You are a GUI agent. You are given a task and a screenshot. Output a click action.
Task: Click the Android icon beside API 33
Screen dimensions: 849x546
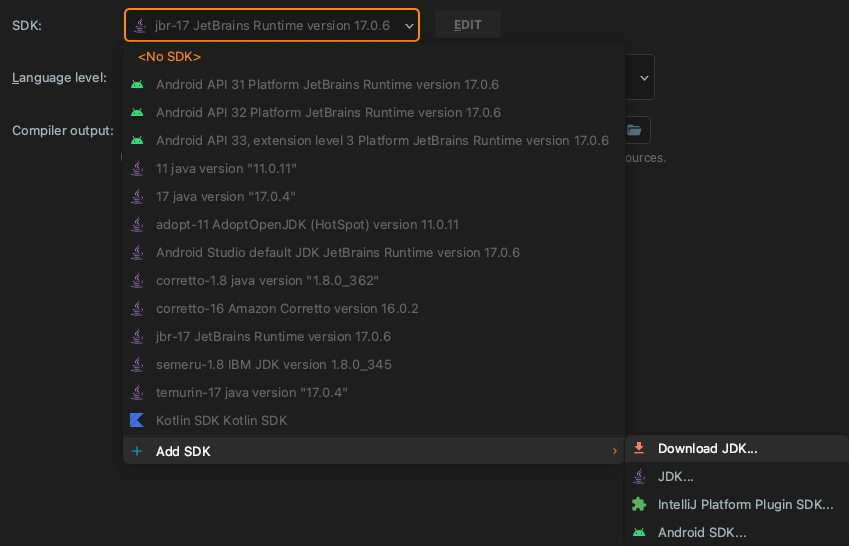(x=137, y=141)
